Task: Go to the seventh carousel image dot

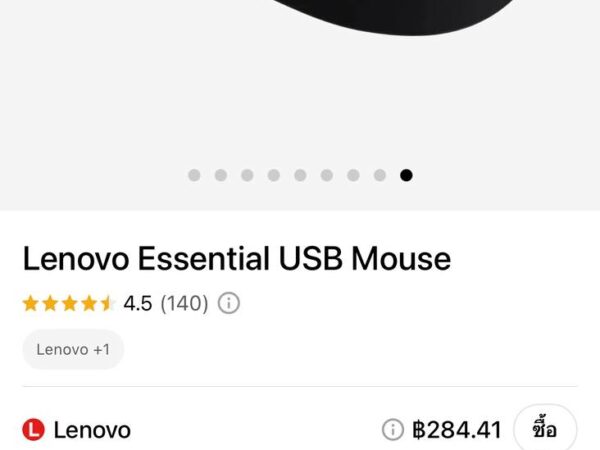Action: (353, 175)
